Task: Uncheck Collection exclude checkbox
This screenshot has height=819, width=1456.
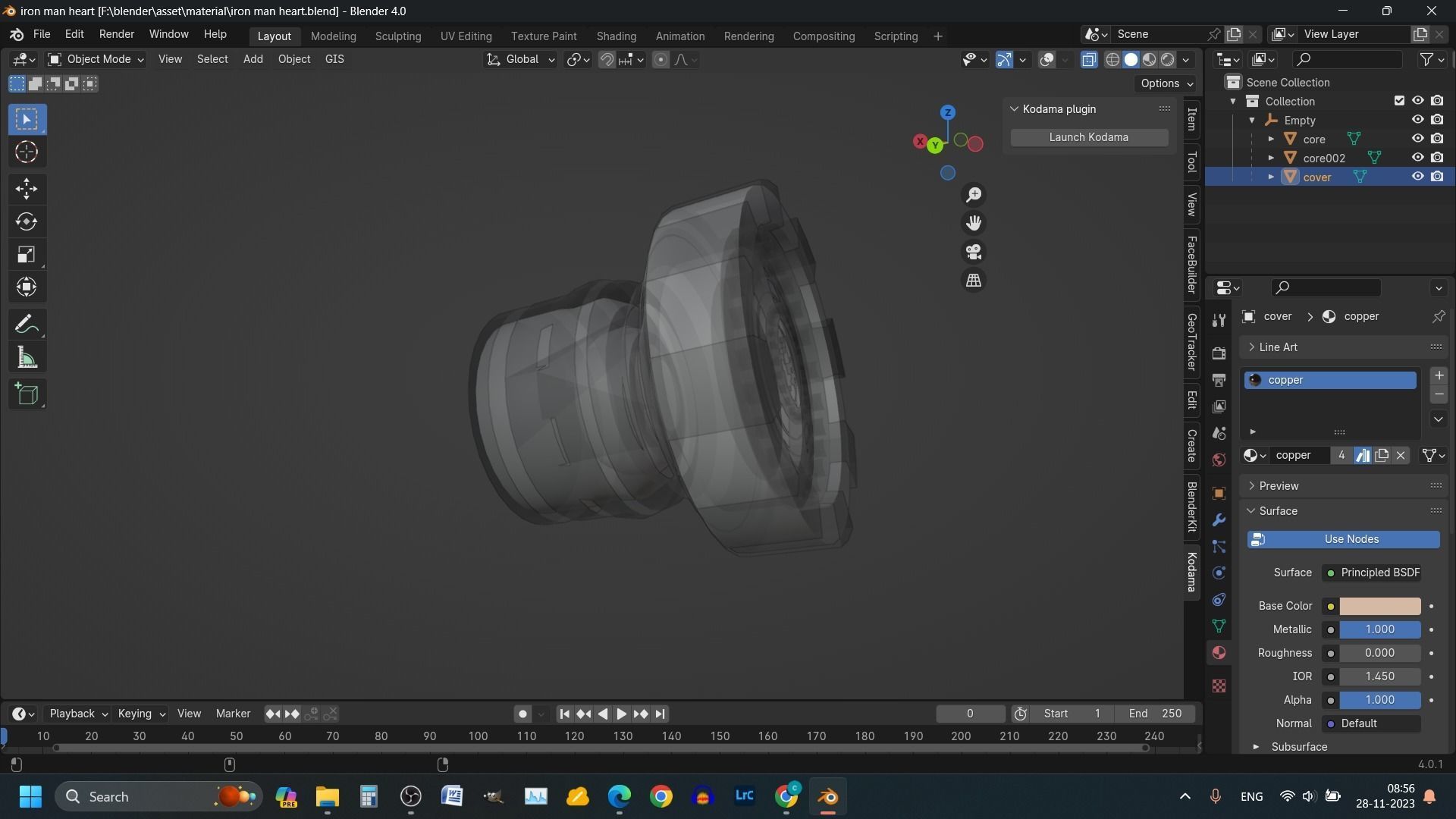Action: tap(1399, 101)
